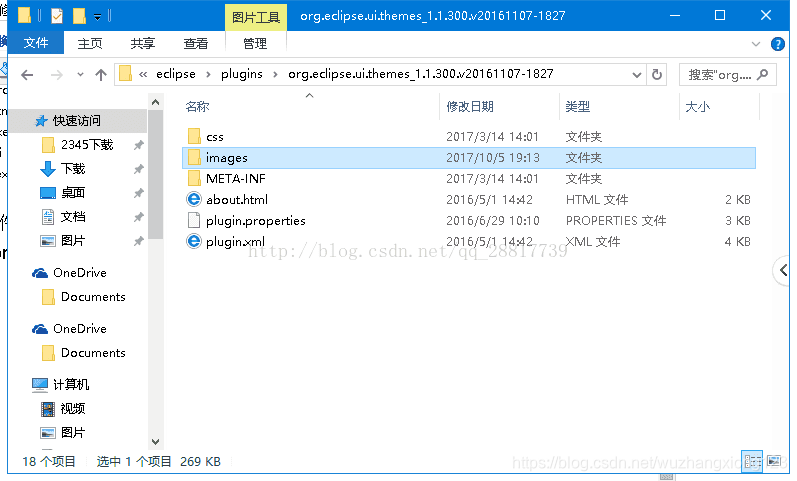The width and height of the screenshot is (797, 481).
Task: Select the plugin.xml file icon
Action: pyautogui.click(x=194, y=241)
